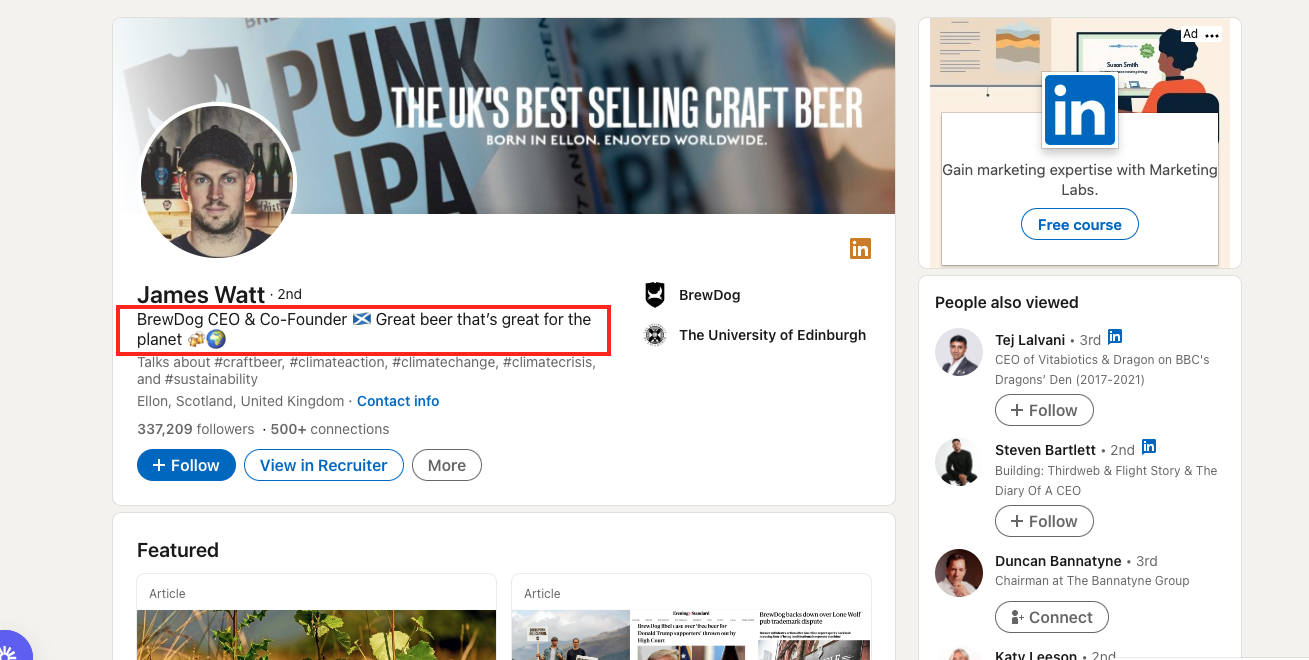Screen dimensions: 1309x660
Task: Click the People also viewed heading
Action: pyautogui.click(x=1007, y=302)
